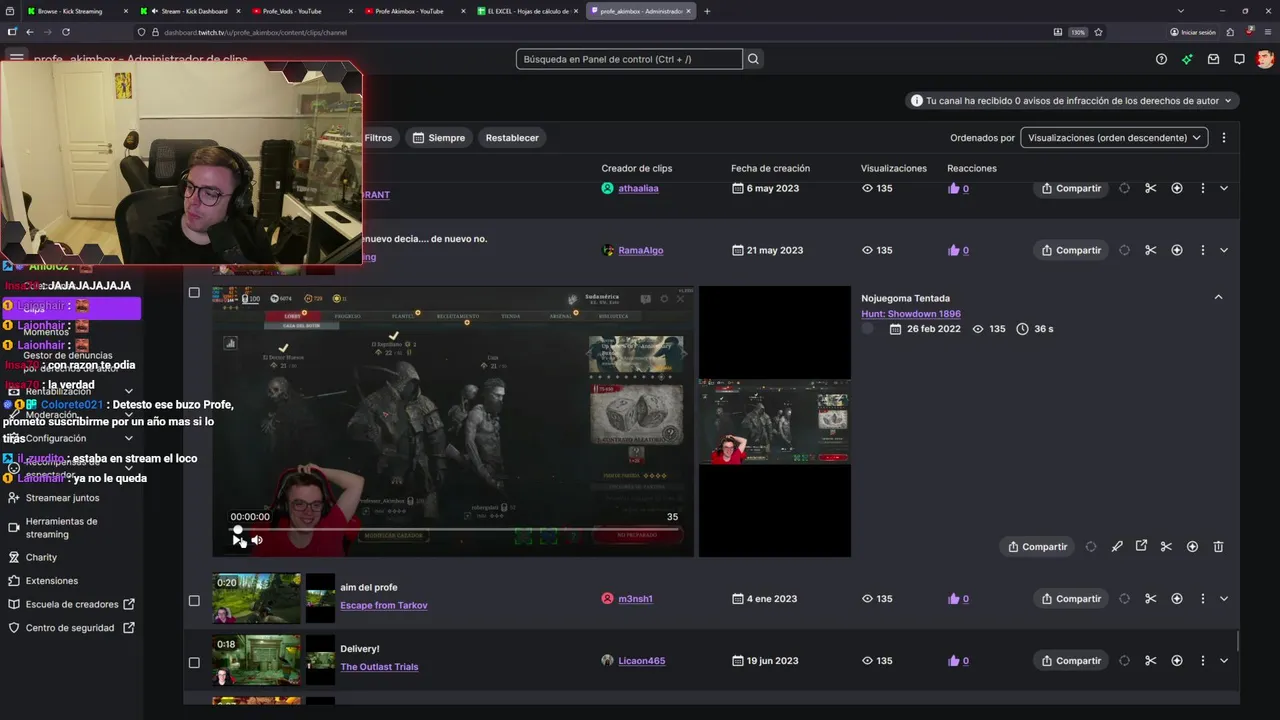This screenshot has width=1280, height=720.
Task: Open the whispers chat bubble icon in header
Action: [x=1239, y=59]
